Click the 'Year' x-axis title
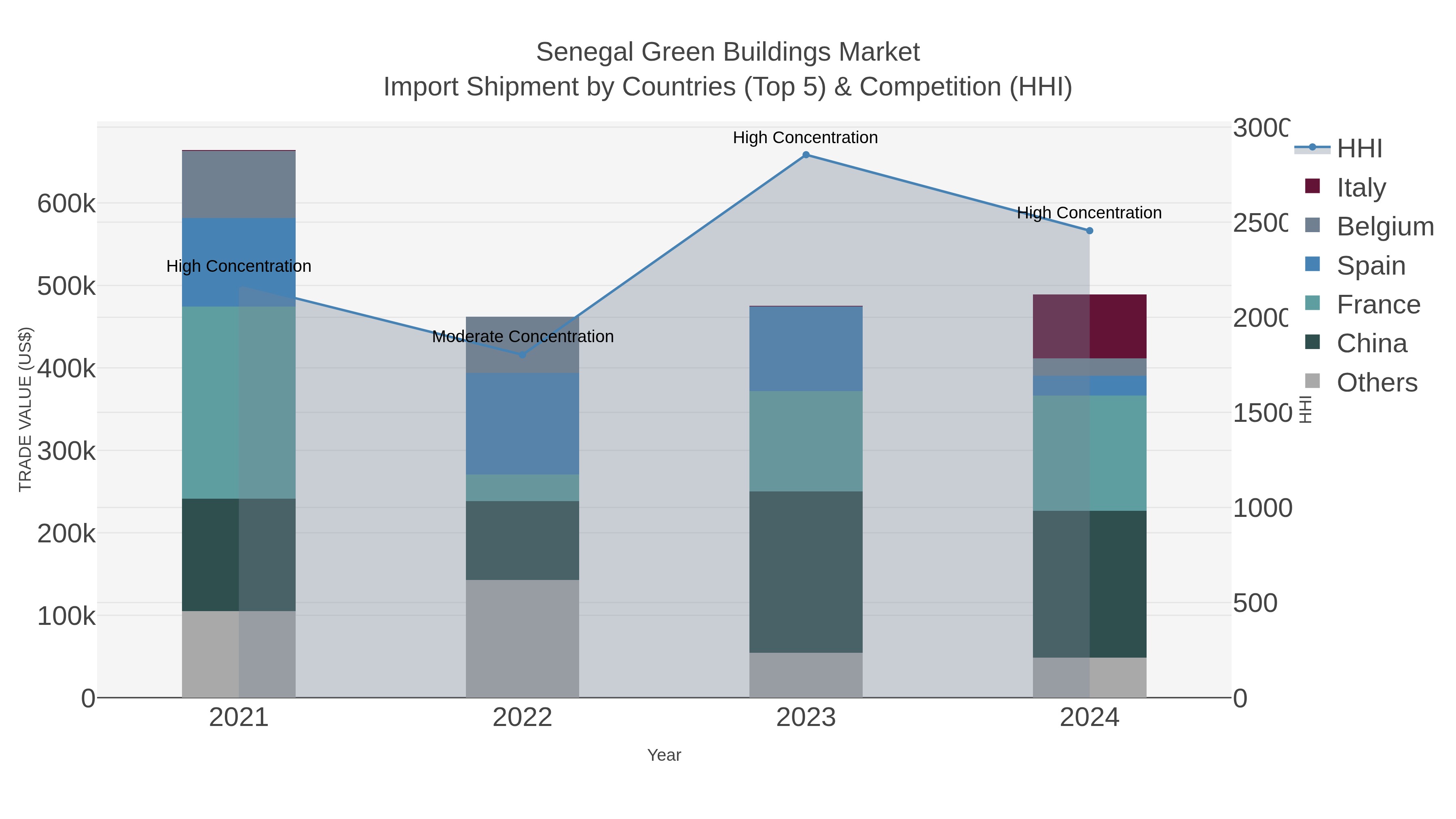The image size is (1456, 819). pyautogui.click(x=664, y=755)
